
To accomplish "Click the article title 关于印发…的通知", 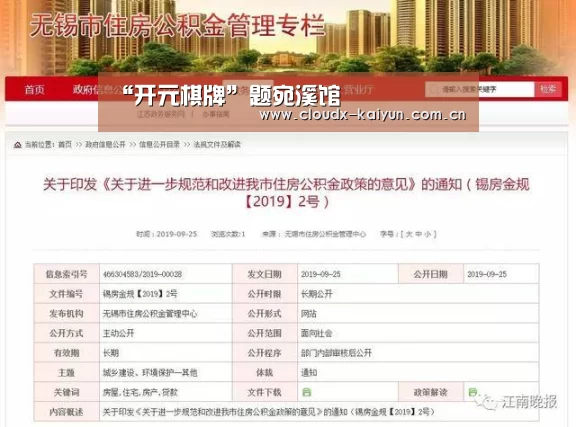I will [x=286, y=192].
